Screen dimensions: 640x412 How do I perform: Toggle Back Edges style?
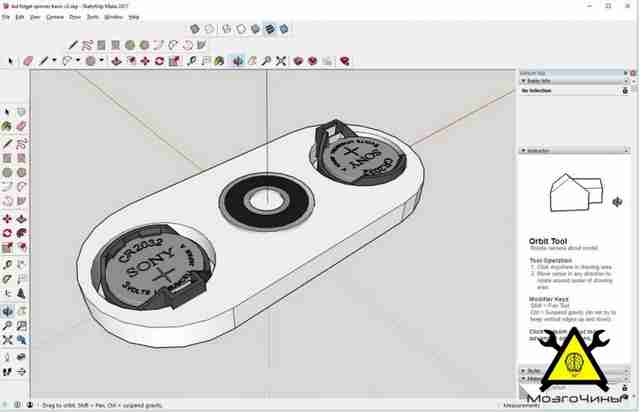[x=209, y=29]
